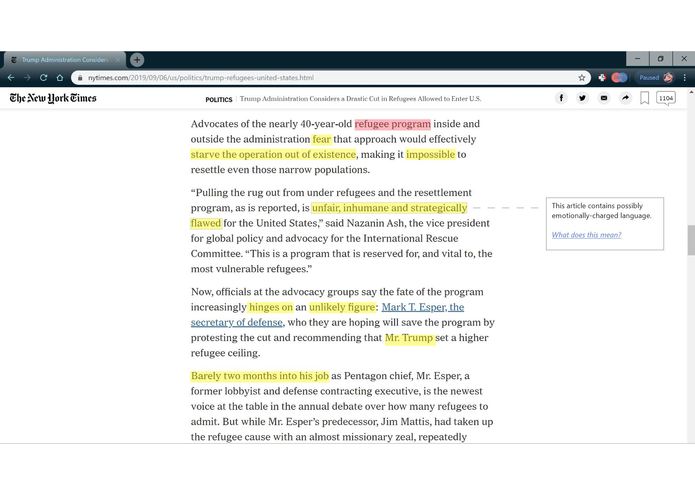Click highlighted word 'flawed'
Viewport: 695px width, 494px height.
[206, 223]
